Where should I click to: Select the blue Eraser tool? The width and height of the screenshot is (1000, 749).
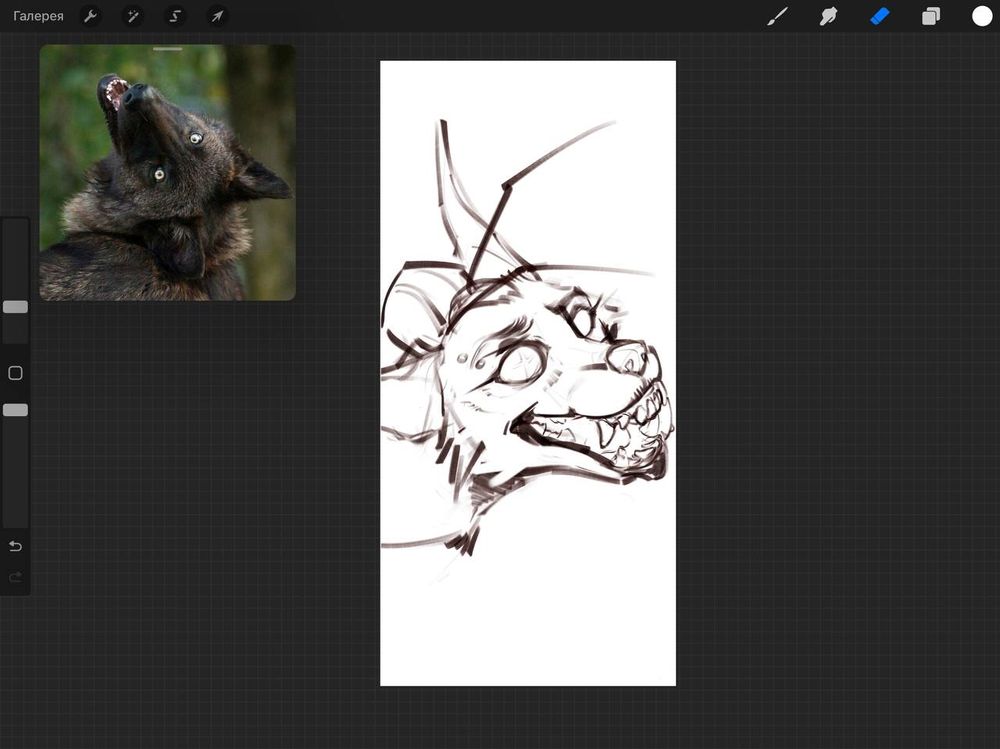tap(879, 17)
